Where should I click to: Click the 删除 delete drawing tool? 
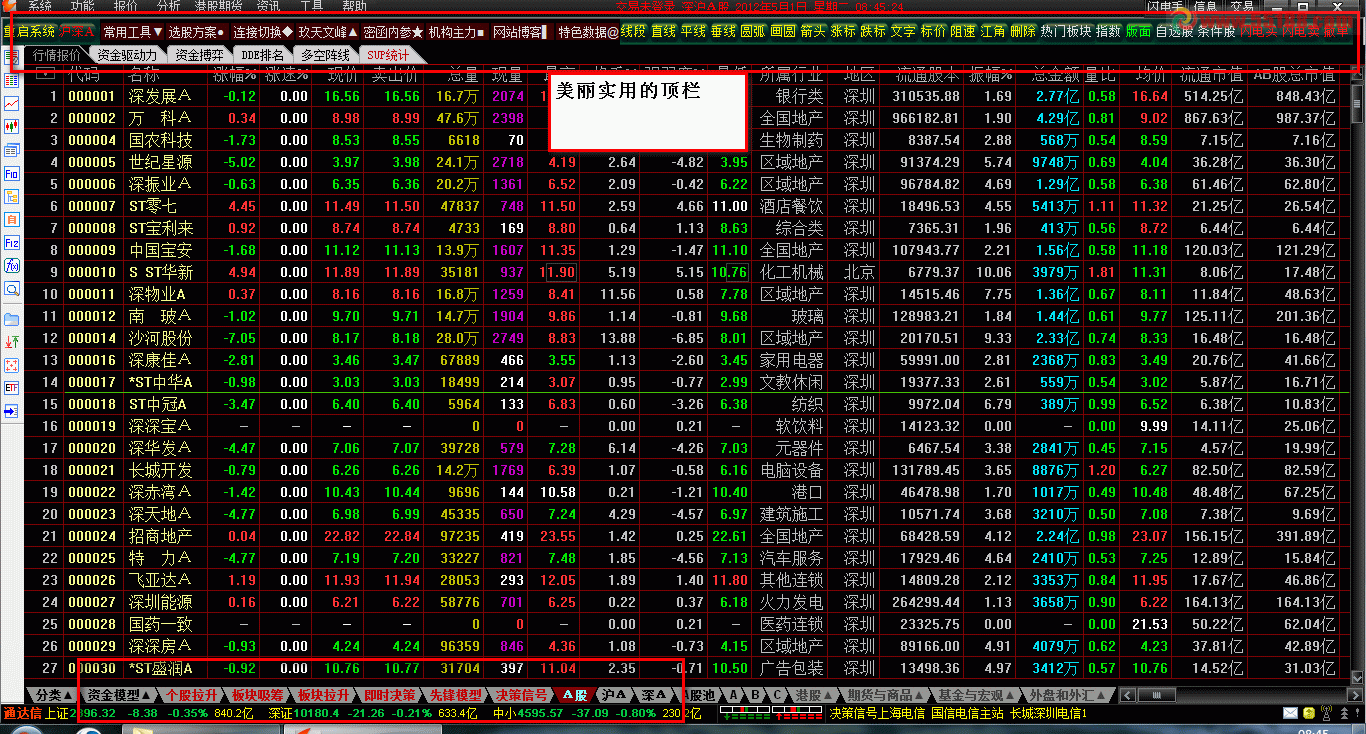(x=1023, y=32)
